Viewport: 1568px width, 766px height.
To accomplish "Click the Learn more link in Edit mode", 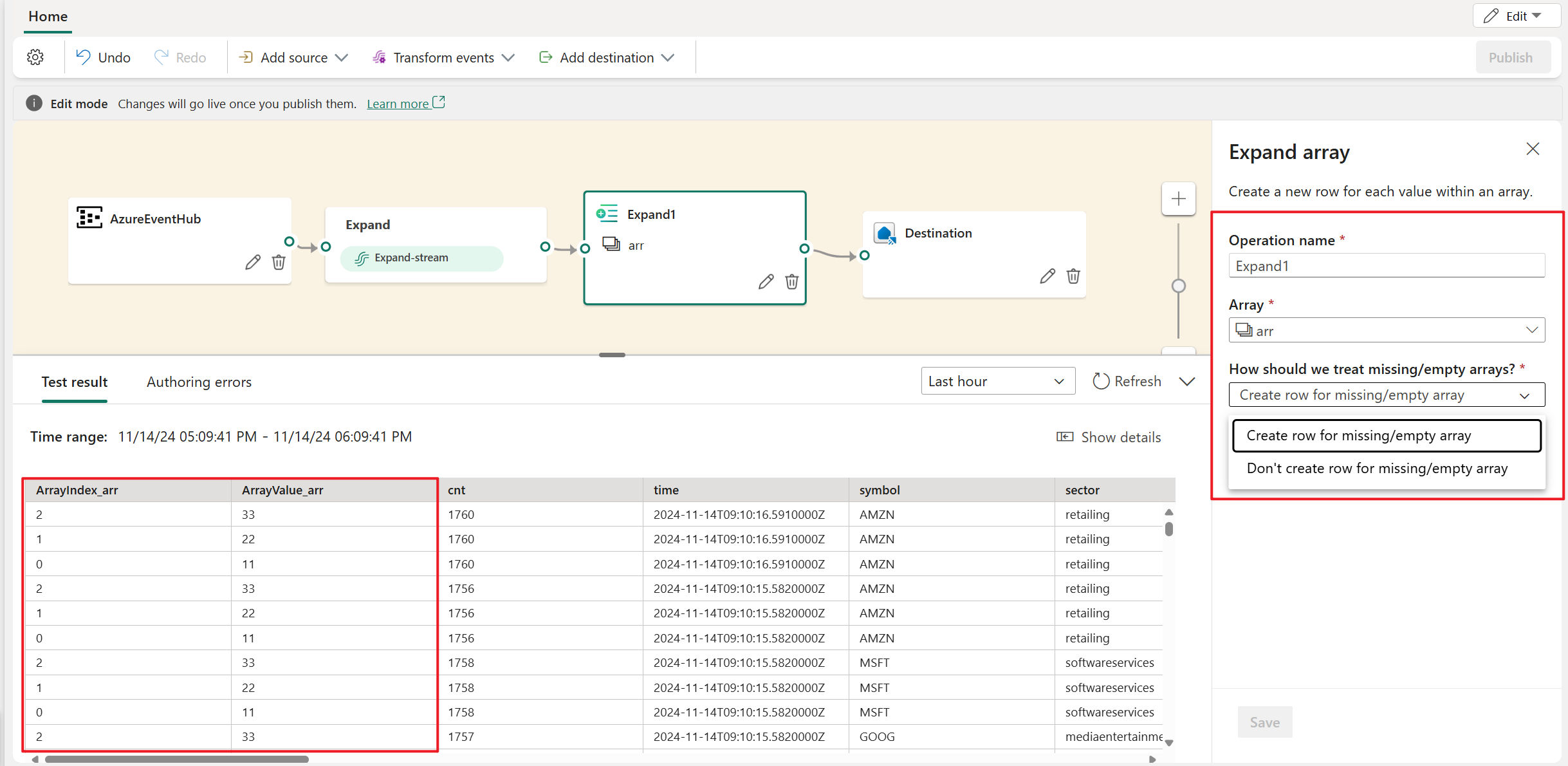I will [x=400, y=103].
